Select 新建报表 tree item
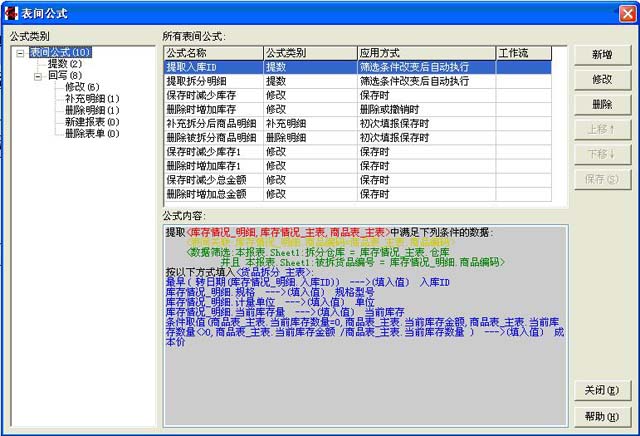The height and width of the screenshot is (436, 640). pos(91,122)
